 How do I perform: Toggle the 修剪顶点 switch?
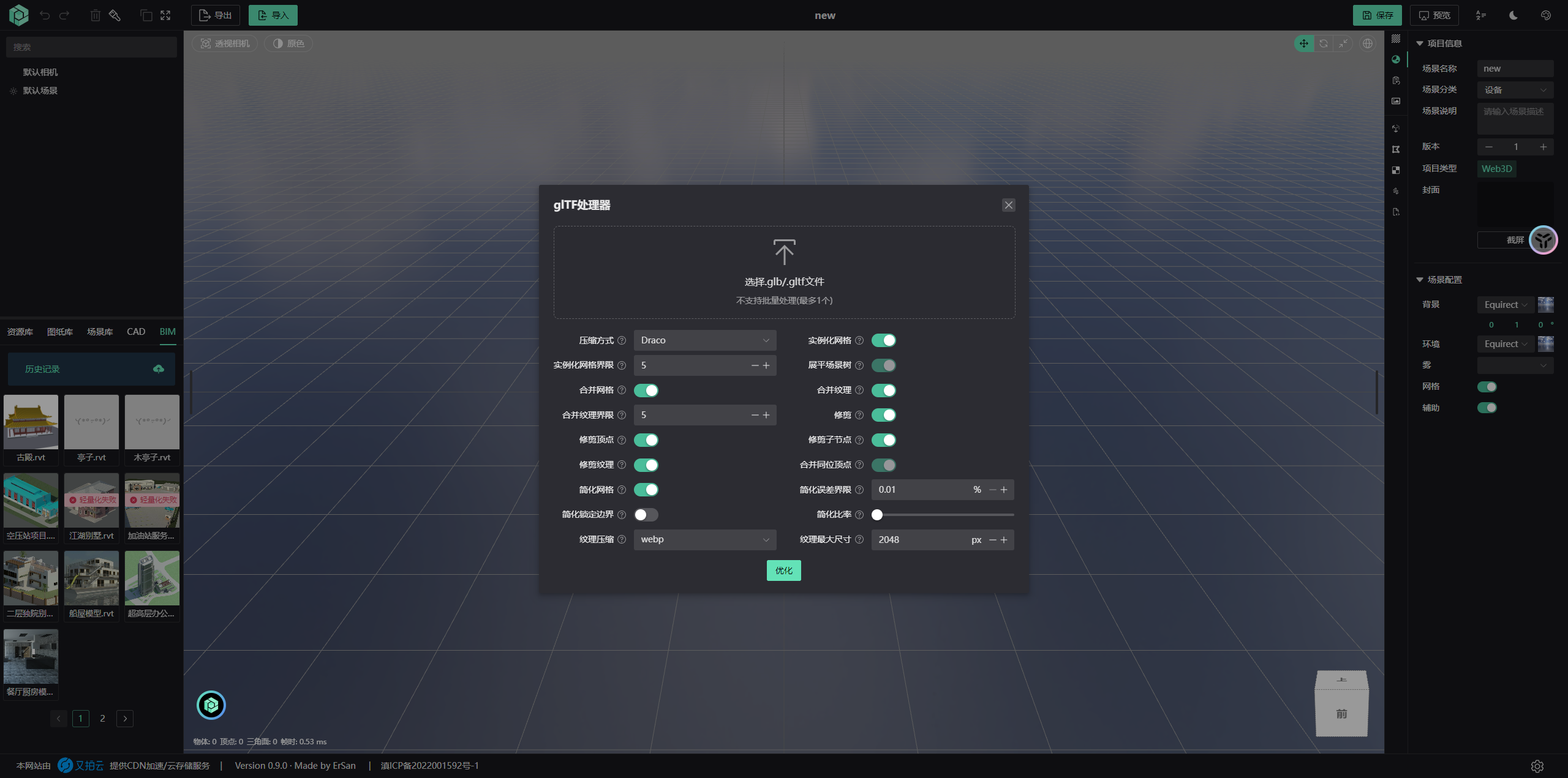click(646, 440)
